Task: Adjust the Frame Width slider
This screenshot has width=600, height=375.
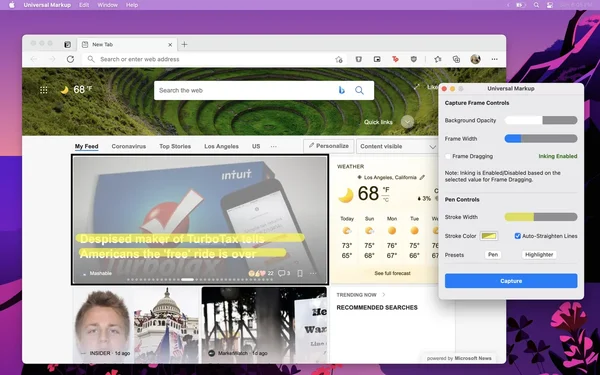Action: coord(541,139)
